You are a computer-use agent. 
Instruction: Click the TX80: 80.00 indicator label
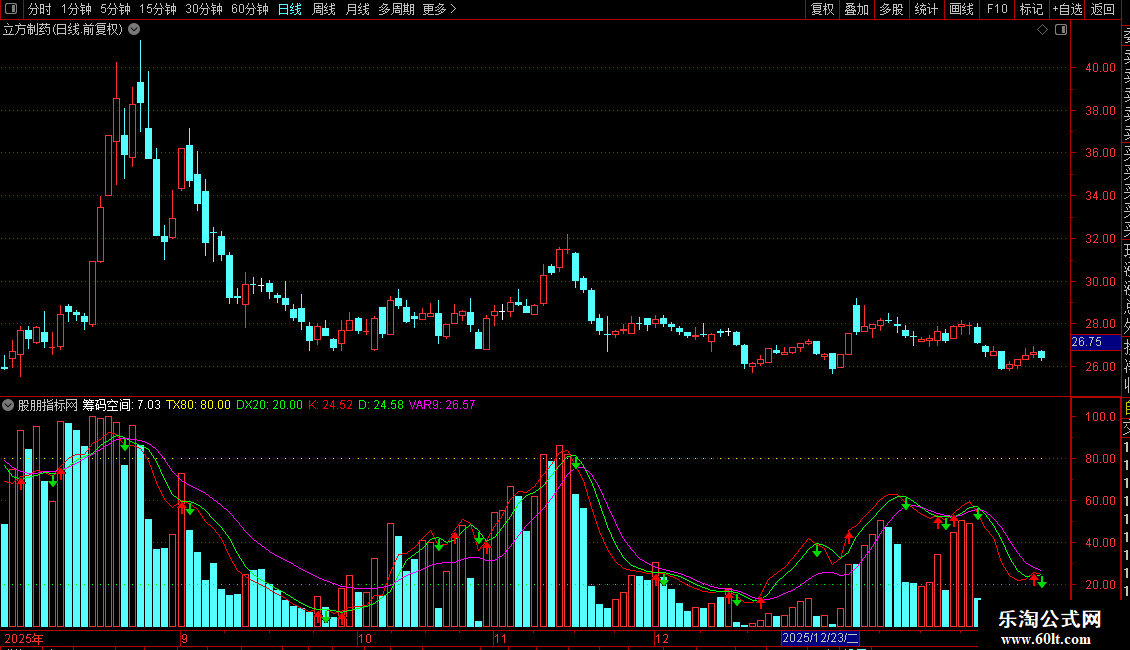(x=198, y=405)
